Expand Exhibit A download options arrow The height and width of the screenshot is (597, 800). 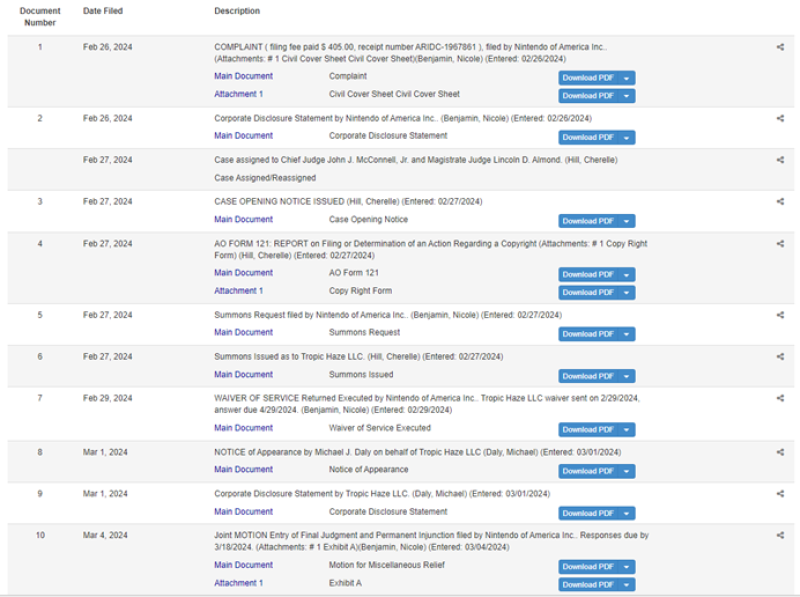click(626, 585)
